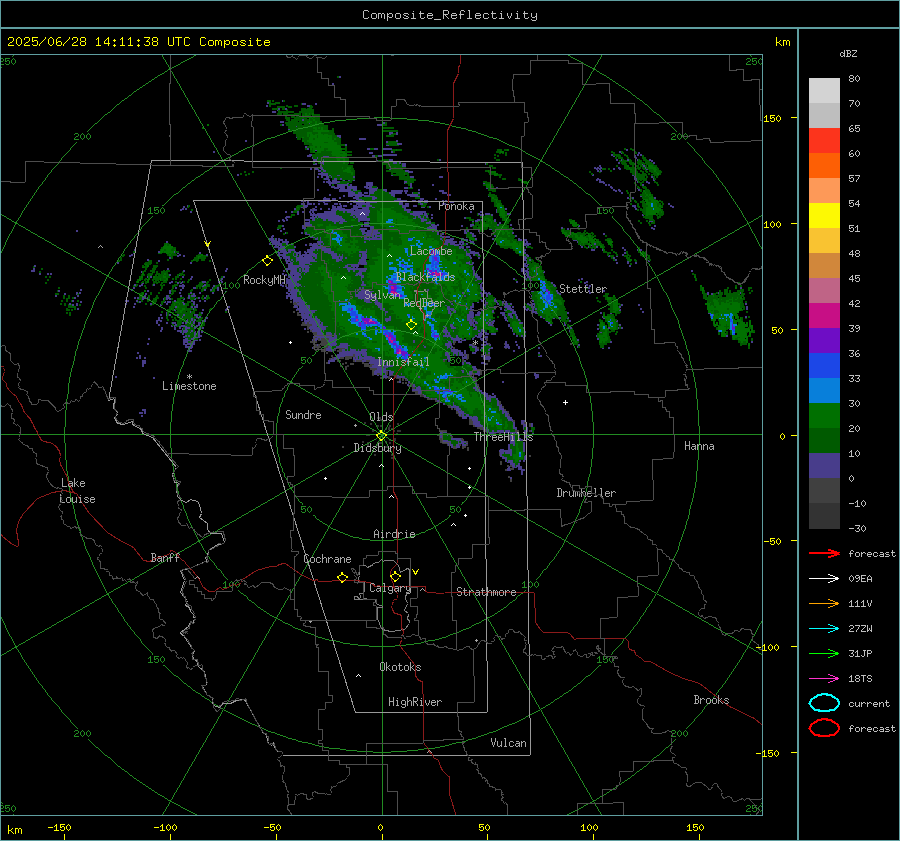Click the Sylvan label

pos(382,295)
